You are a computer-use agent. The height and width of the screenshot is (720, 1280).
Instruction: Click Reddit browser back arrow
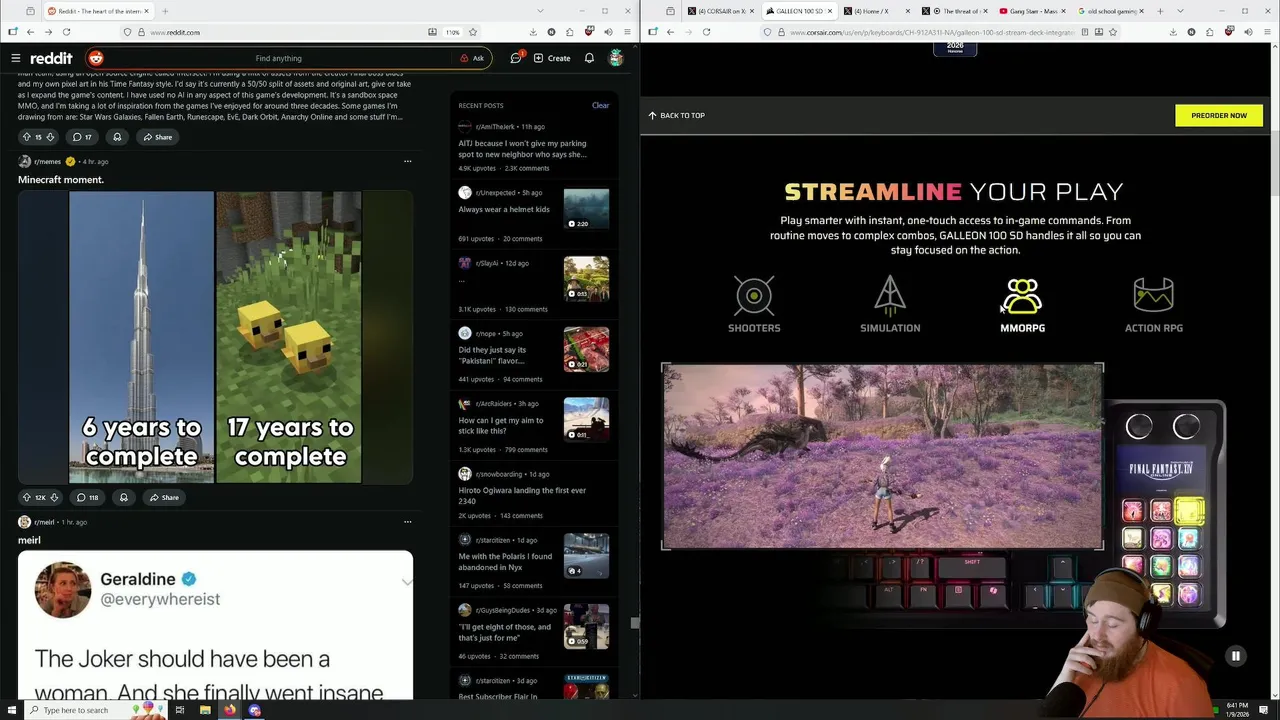point(30,32)
